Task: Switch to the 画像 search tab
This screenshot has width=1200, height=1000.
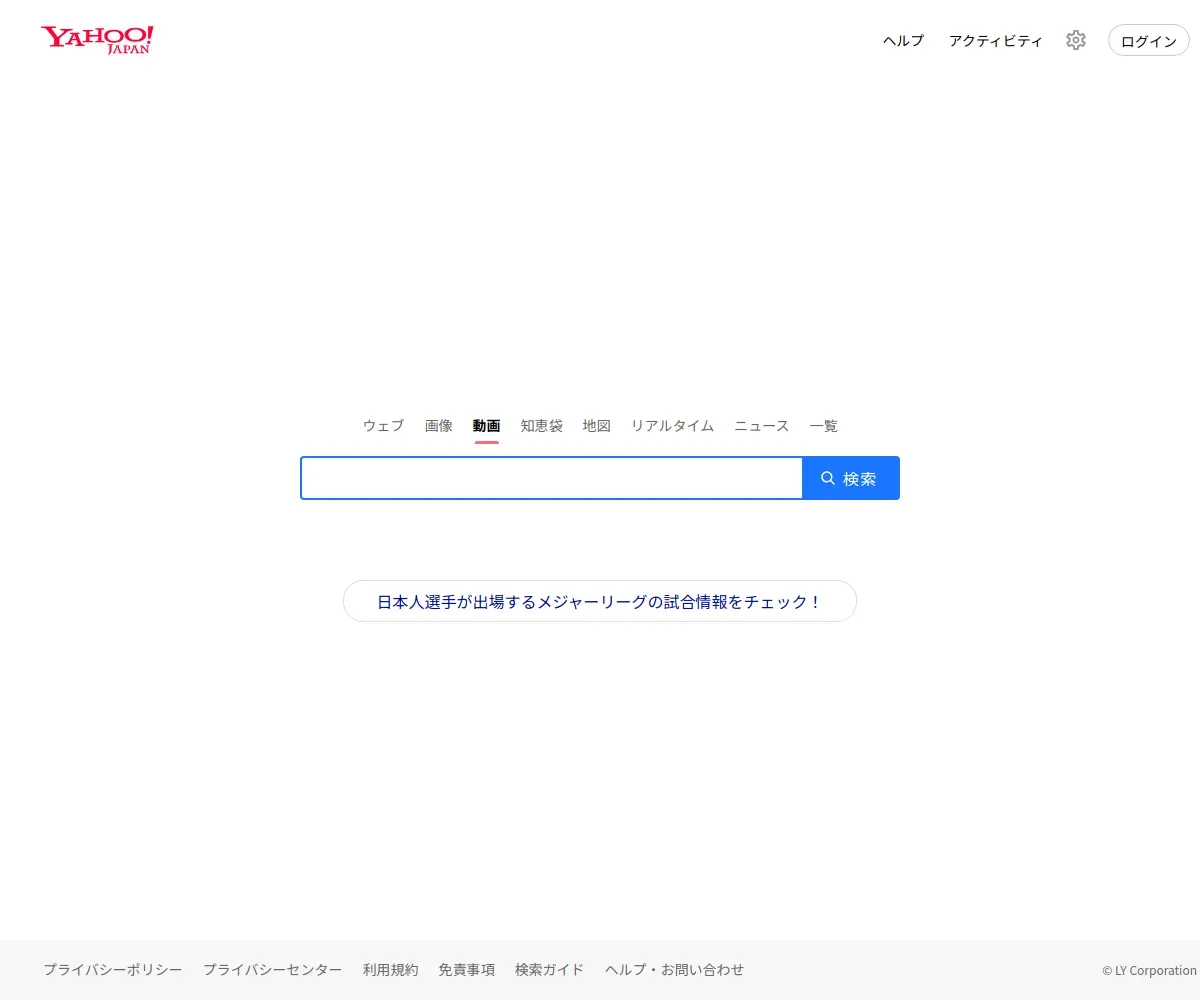Action: click(439, 426)
